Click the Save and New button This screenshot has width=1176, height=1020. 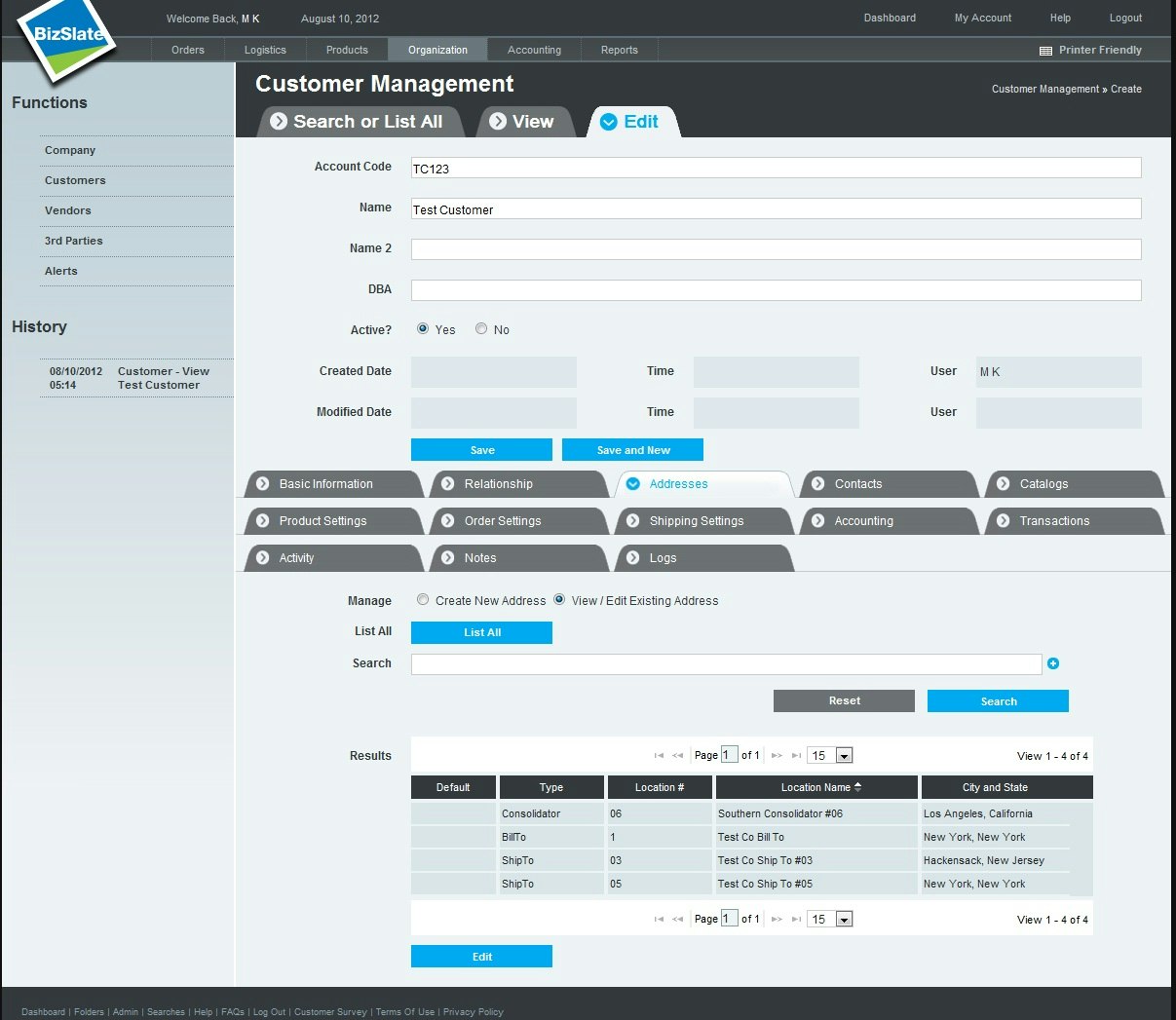pos(632,449)
